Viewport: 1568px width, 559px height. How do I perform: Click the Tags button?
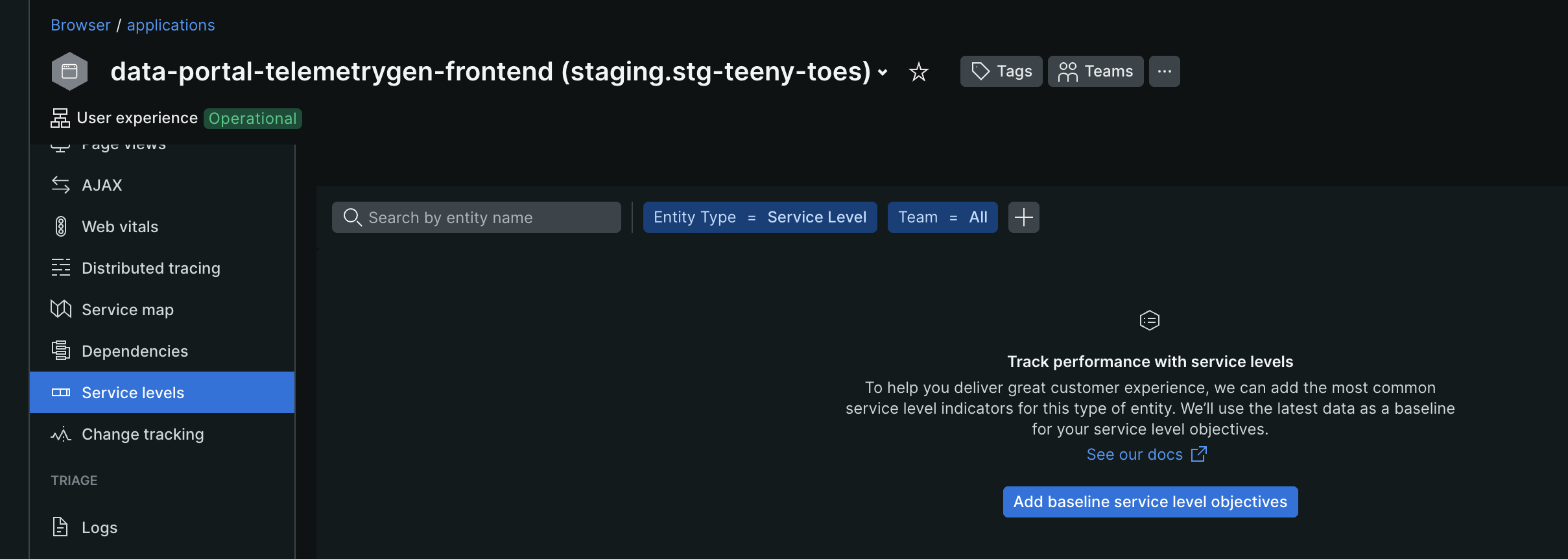pyautogui.click(x=1001, y=71)
